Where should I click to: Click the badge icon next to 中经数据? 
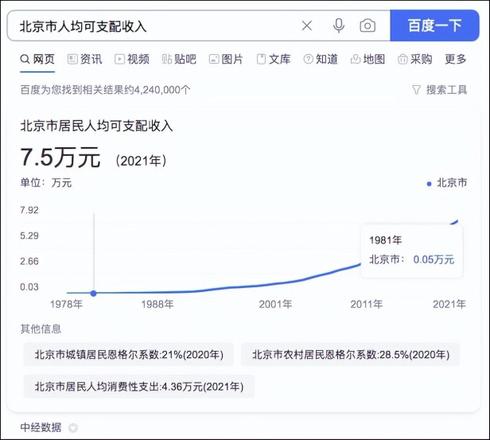(x=73, y=428)
